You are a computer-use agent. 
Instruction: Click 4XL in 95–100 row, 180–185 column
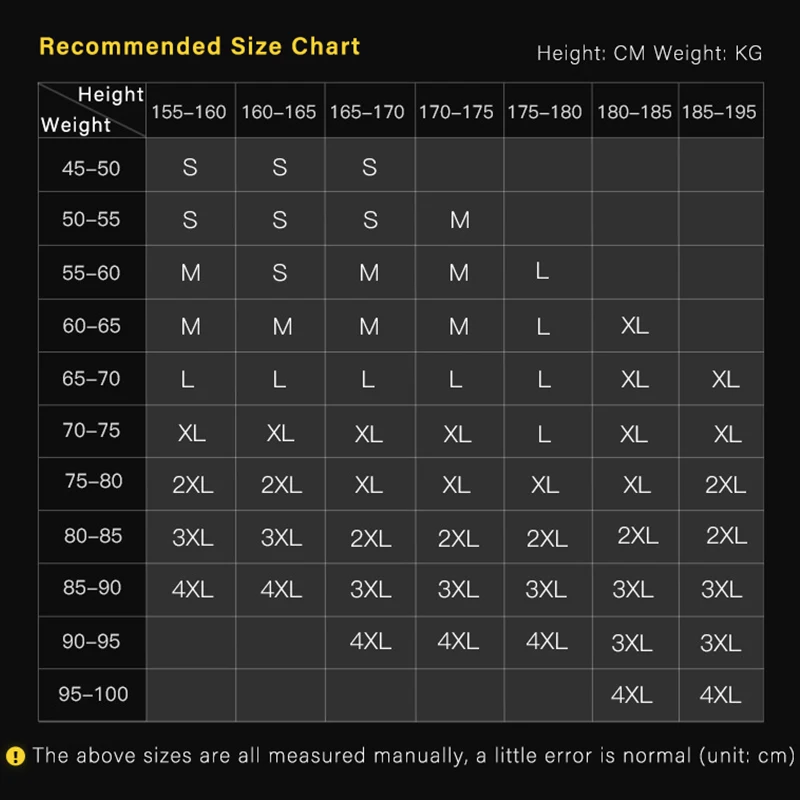click(632, 694)
